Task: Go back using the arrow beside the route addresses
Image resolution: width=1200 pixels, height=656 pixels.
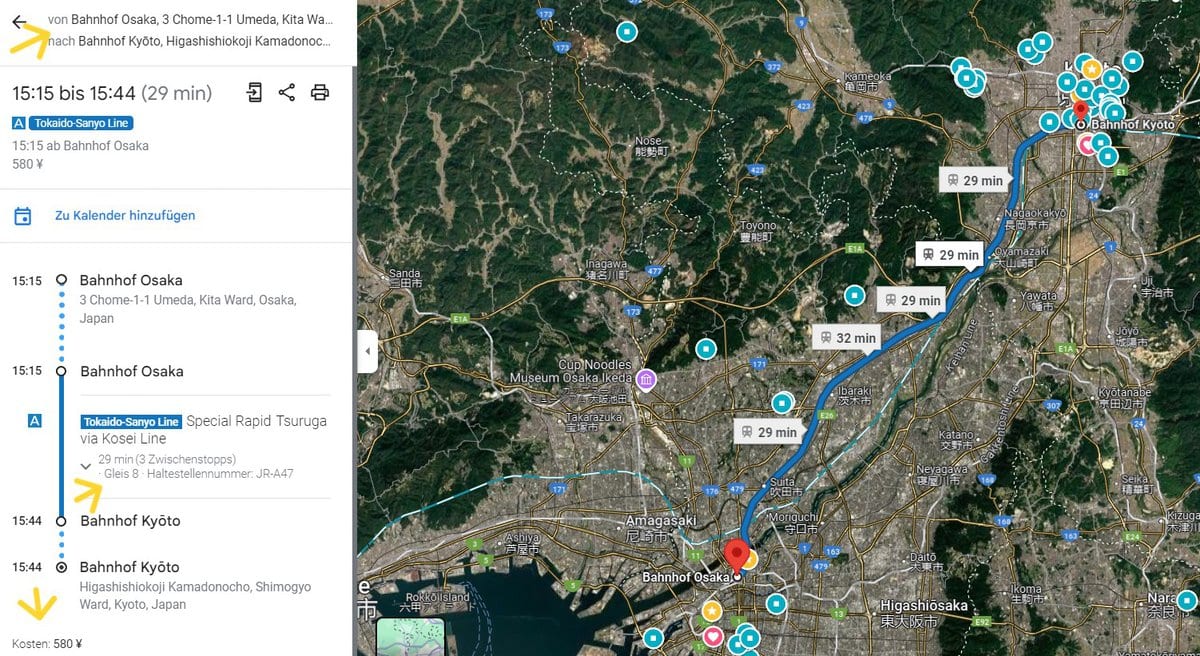Action: pos(19,22)
